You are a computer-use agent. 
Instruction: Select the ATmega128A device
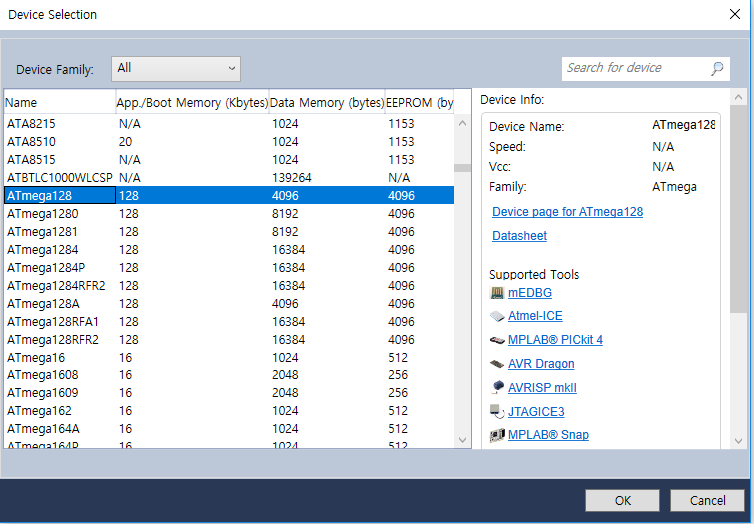pos(229,304)
